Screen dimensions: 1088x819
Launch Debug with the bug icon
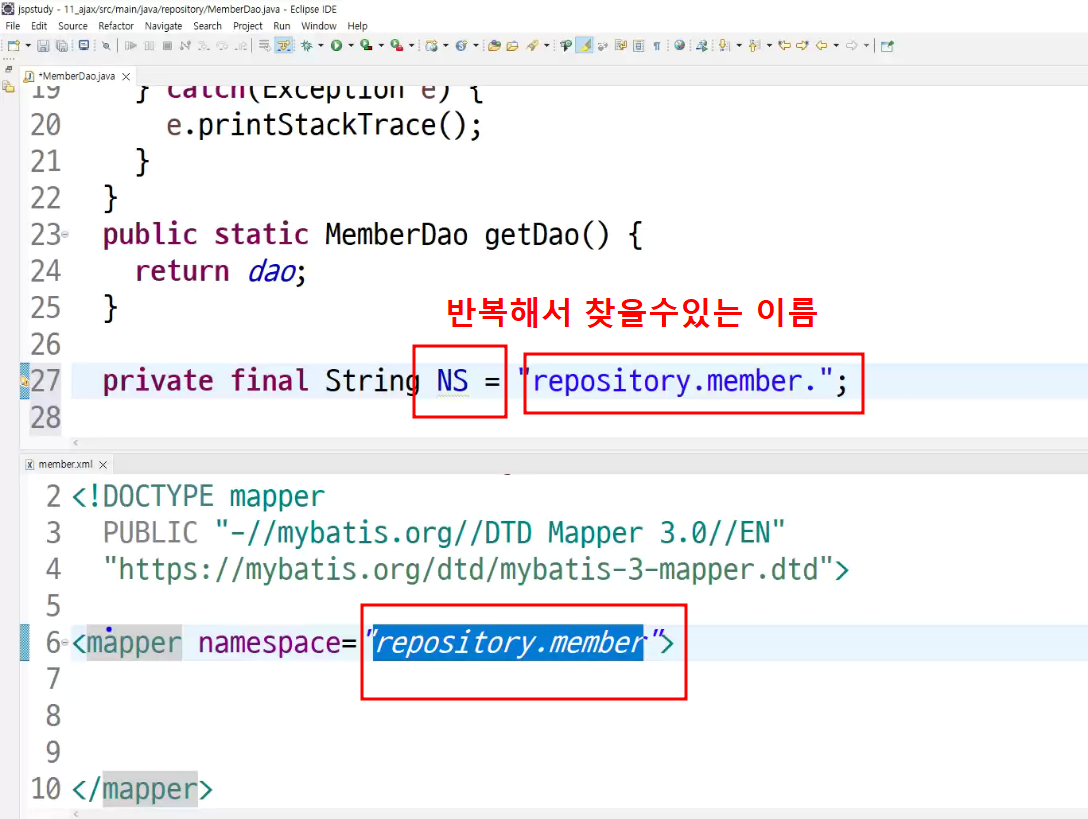pyautogui.click(x=307, y=46)
